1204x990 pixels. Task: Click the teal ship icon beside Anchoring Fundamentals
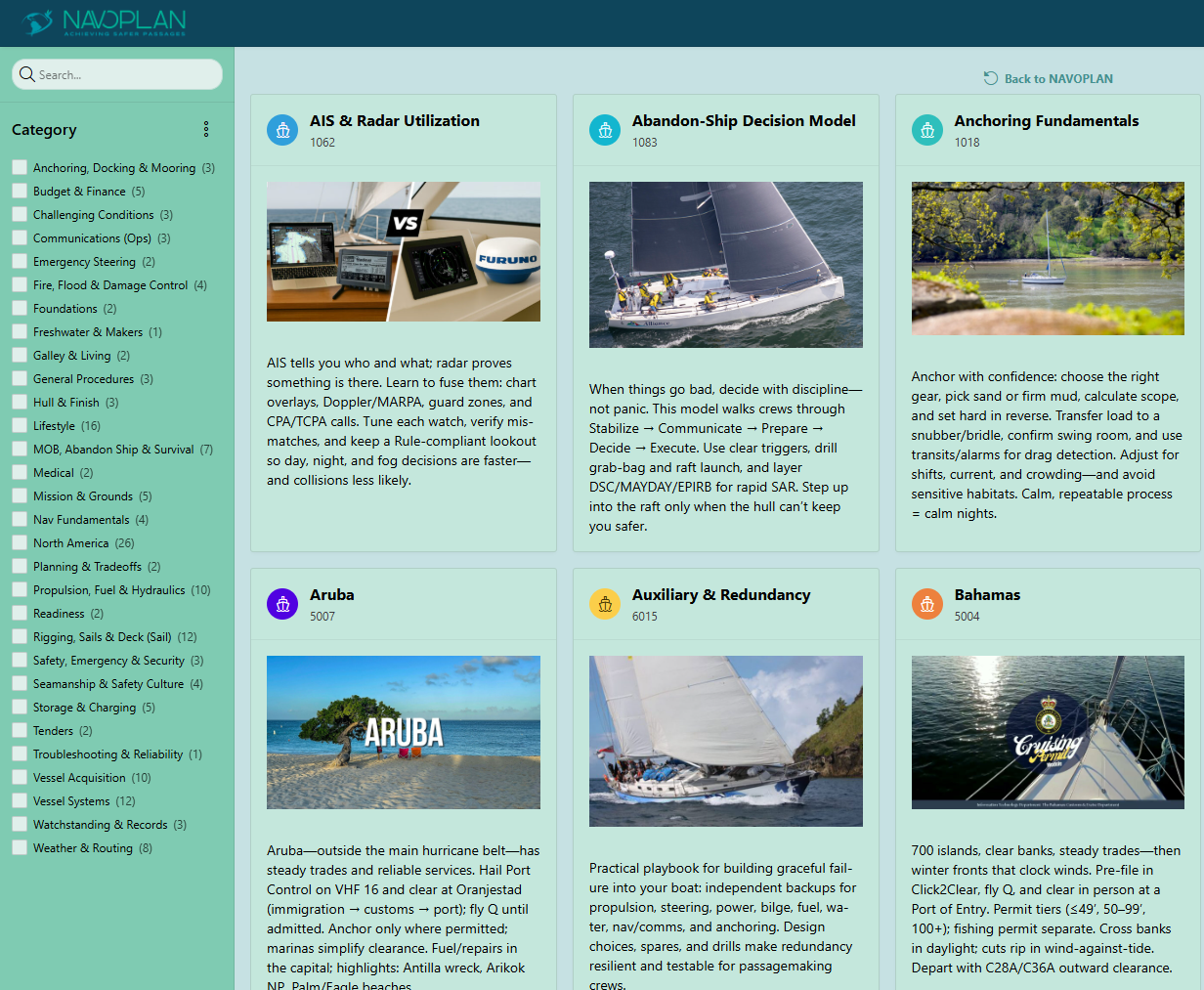point(927,130)
